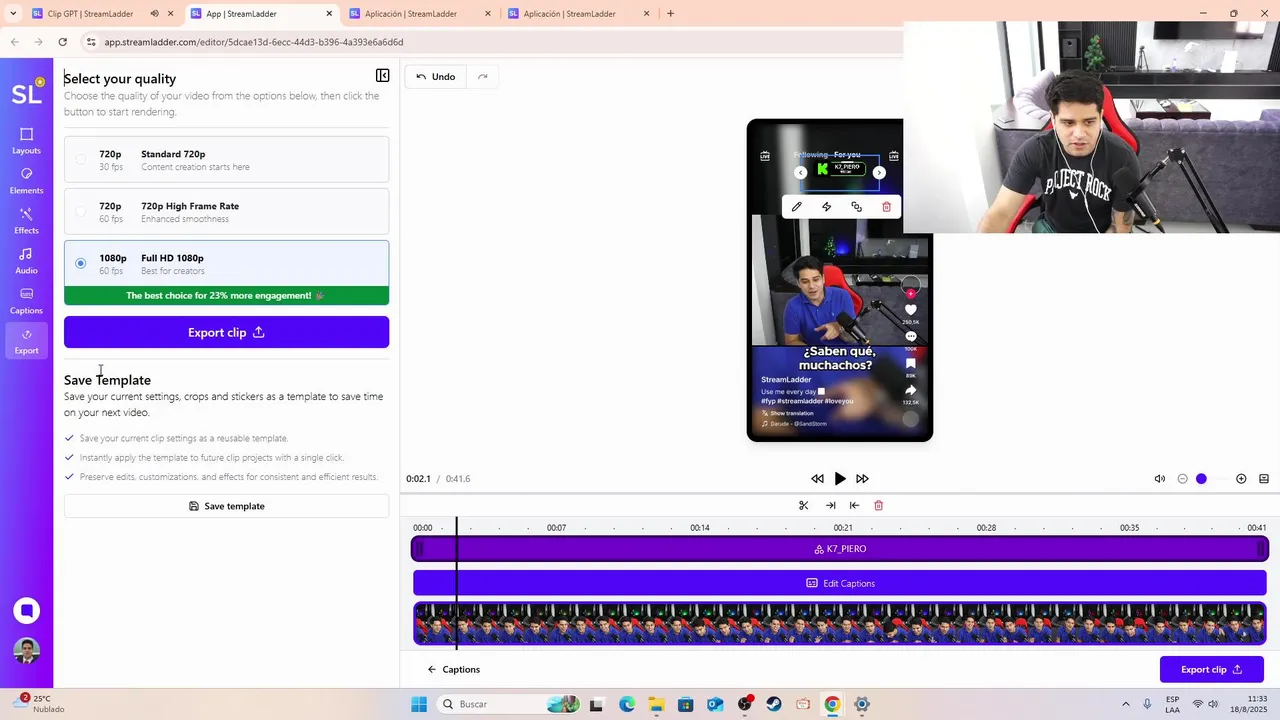
Task: Mute audio on Clip GPT tab
Action: click(154, 14)
